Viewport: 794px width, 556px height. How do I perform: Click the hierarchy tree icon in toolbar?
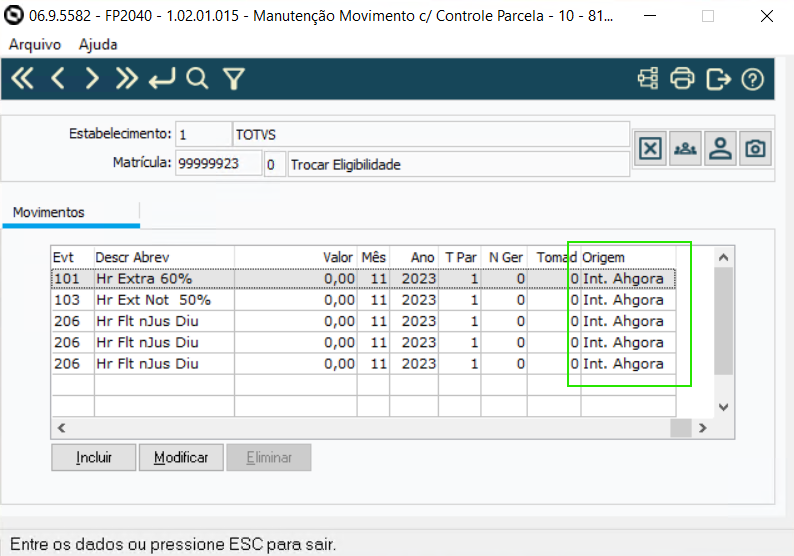coord(648,78)
